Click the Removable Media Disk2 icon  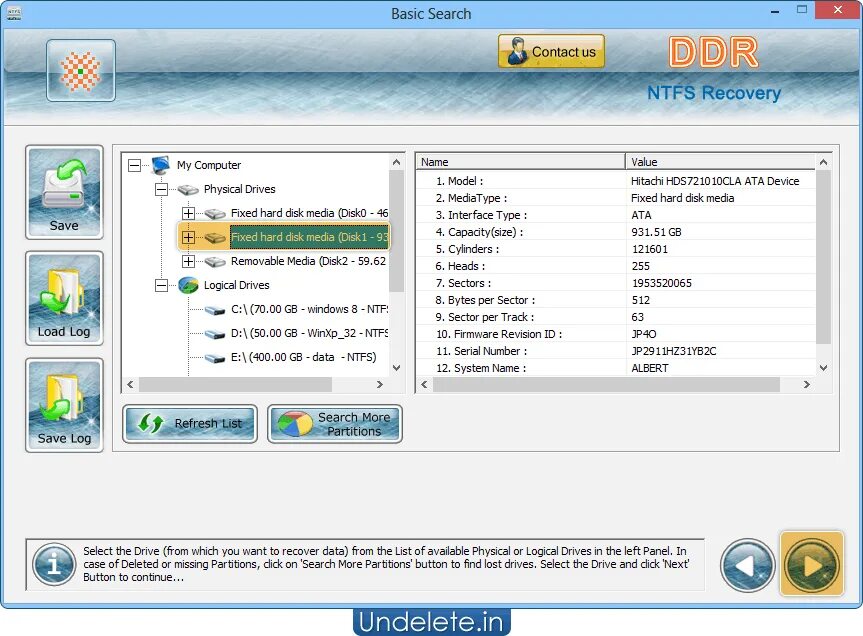(215, 261)
